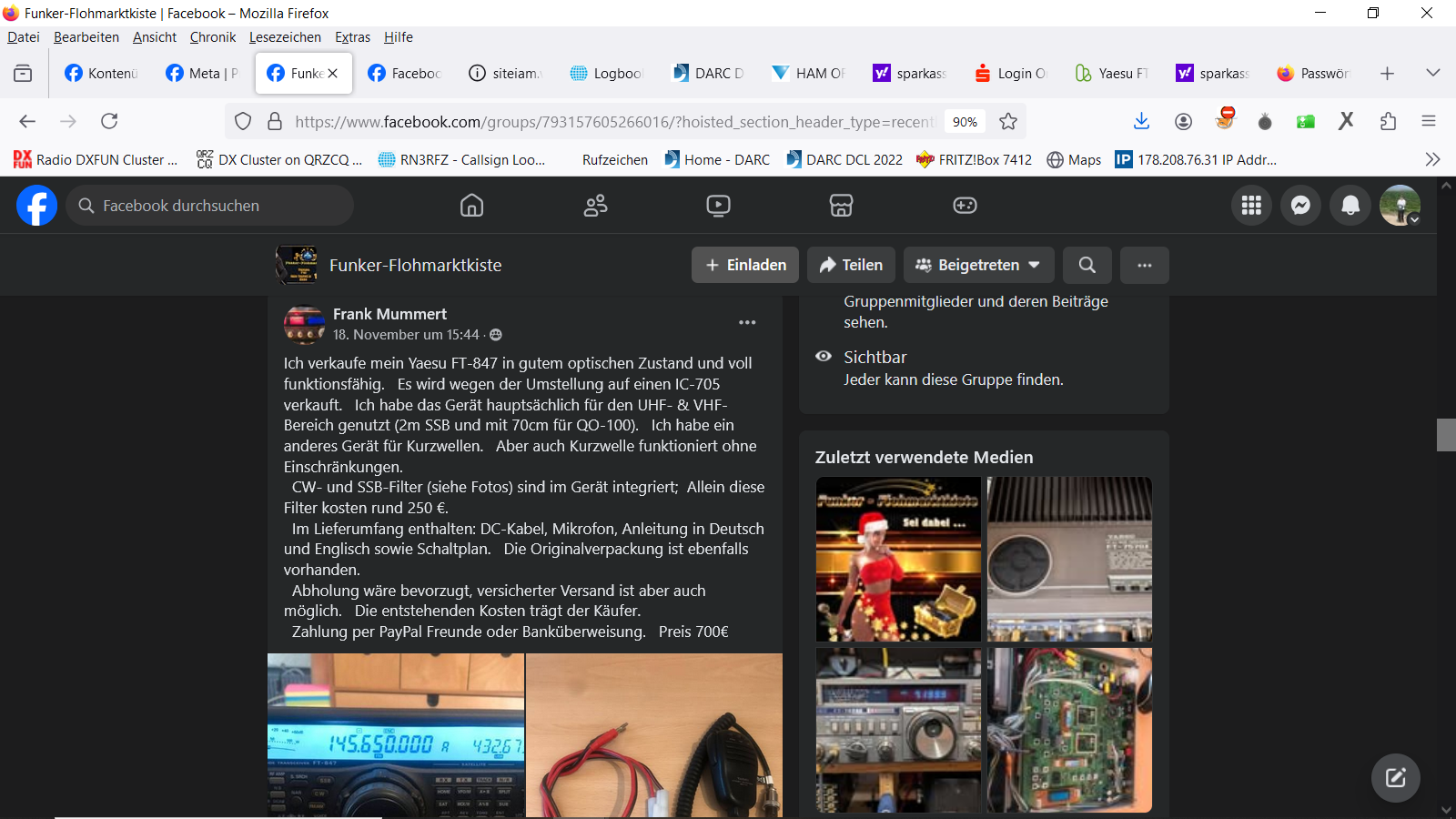Click the Teilen button
The width and height of the screenshot is (1456, 819).
click(x=851, y=265)
